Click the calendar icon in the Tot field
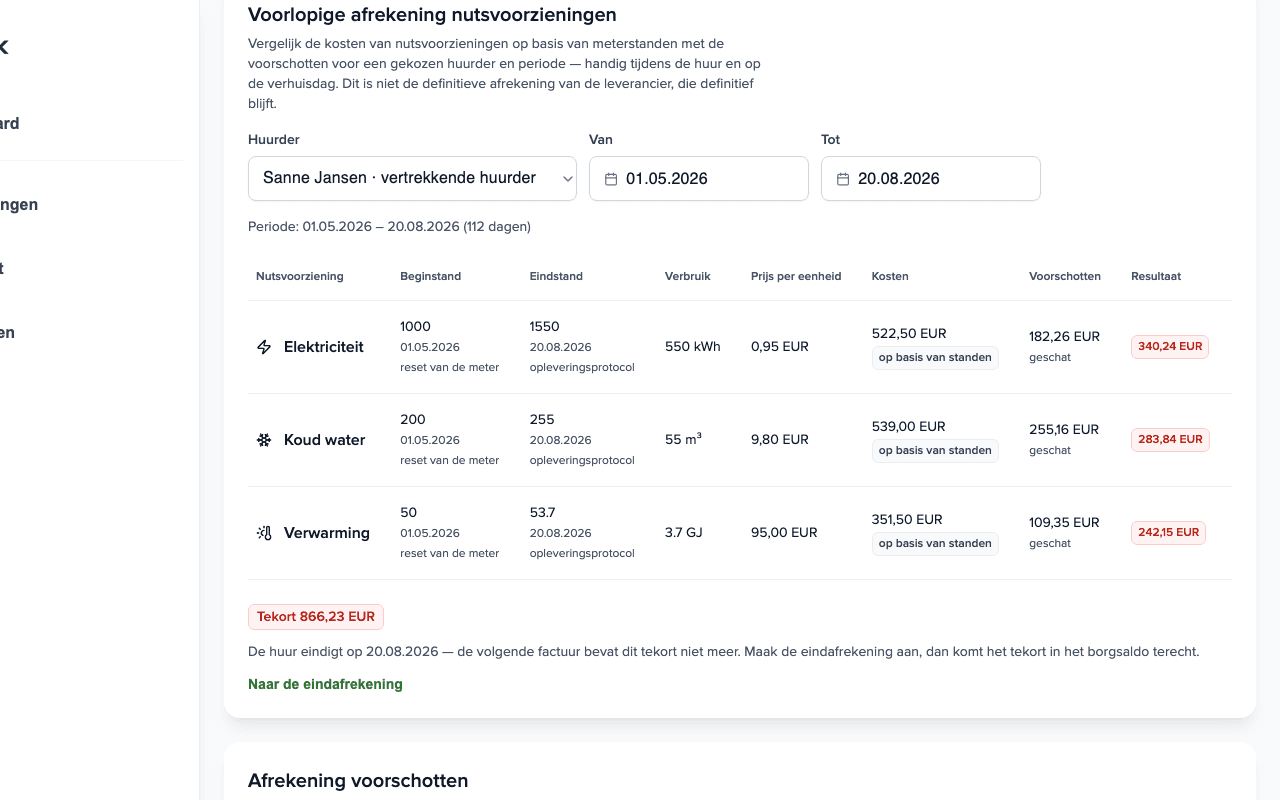Screen dimensions: 1280x800 (x=843, y=179)
